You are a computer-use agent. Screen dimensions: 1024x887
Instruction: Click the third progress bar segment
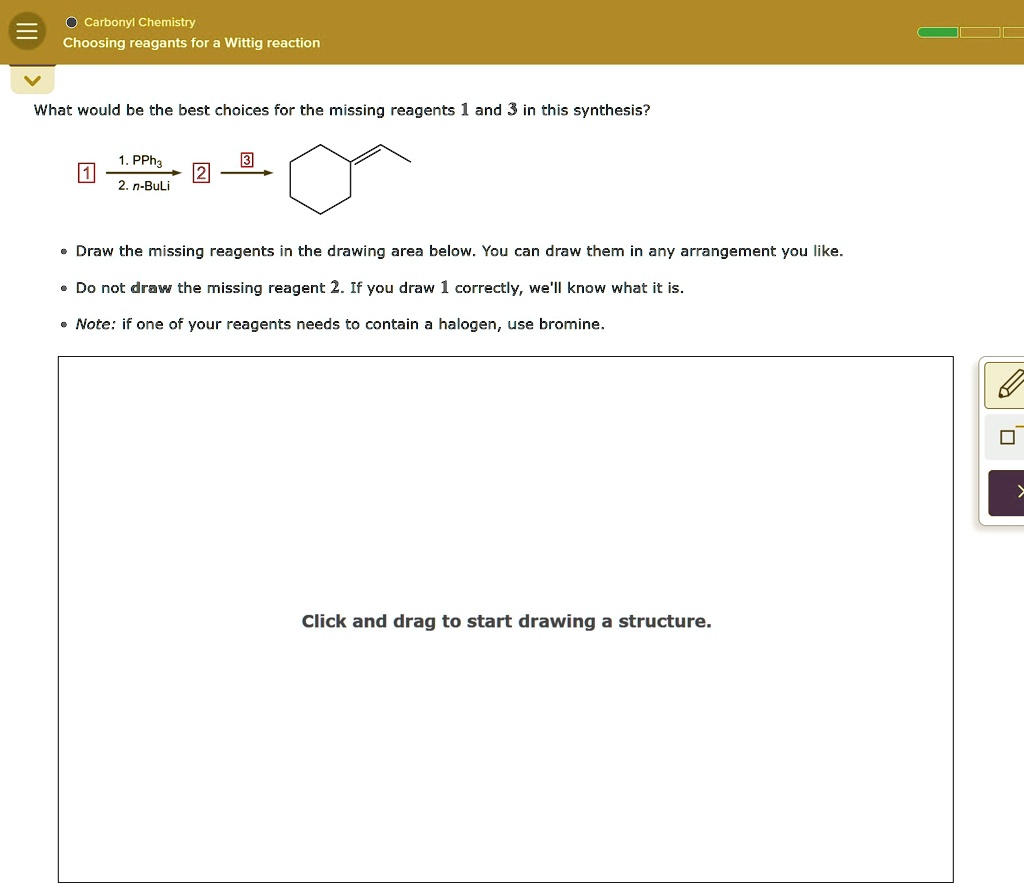click(1014, 32)
